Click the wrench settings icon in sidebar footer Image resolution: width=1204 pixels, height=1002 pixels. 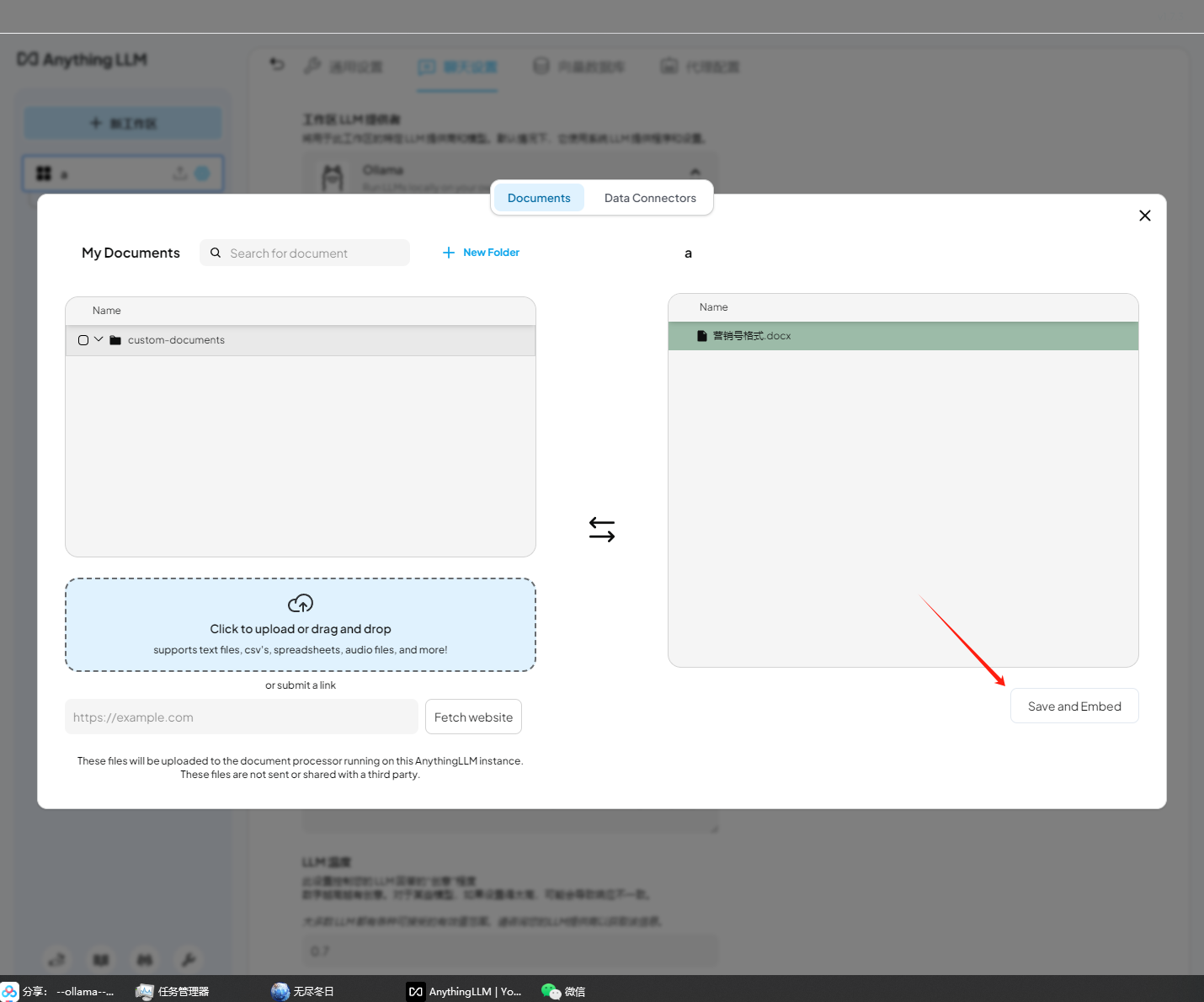(x=189, y=959)
